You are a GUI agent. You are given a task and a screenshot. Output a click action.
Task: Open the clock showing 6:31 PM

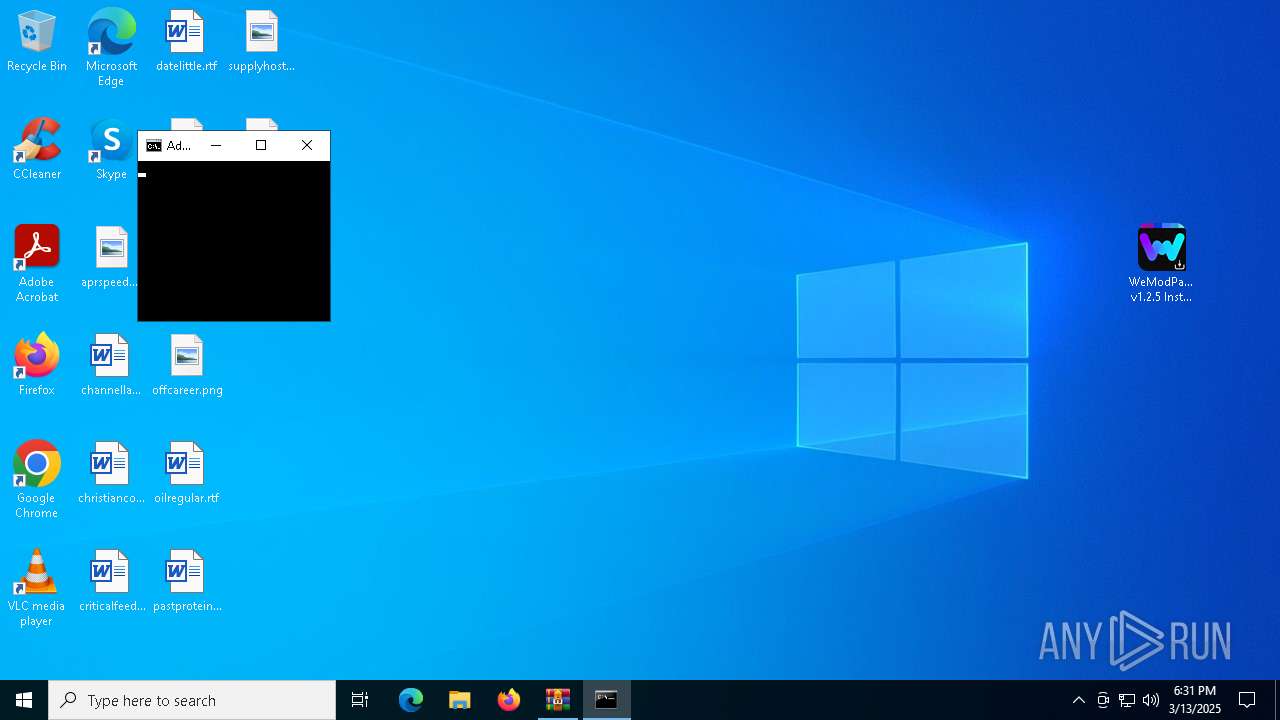[x=1195, y=700]
